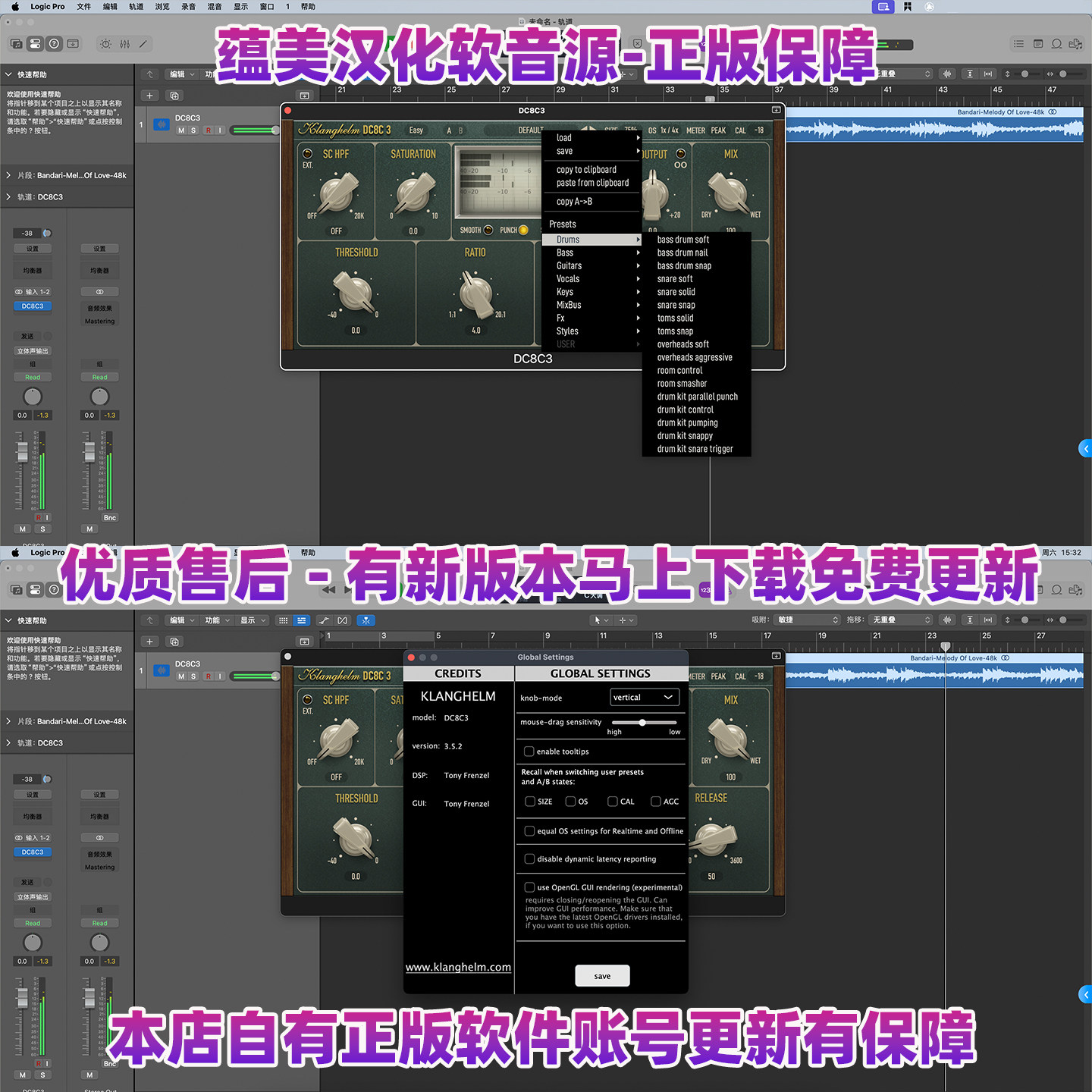The height and width of the screenshot is (1092, 1092).
Task: Check disable dynamic latency reporting
Action: (x=529, y=859)
